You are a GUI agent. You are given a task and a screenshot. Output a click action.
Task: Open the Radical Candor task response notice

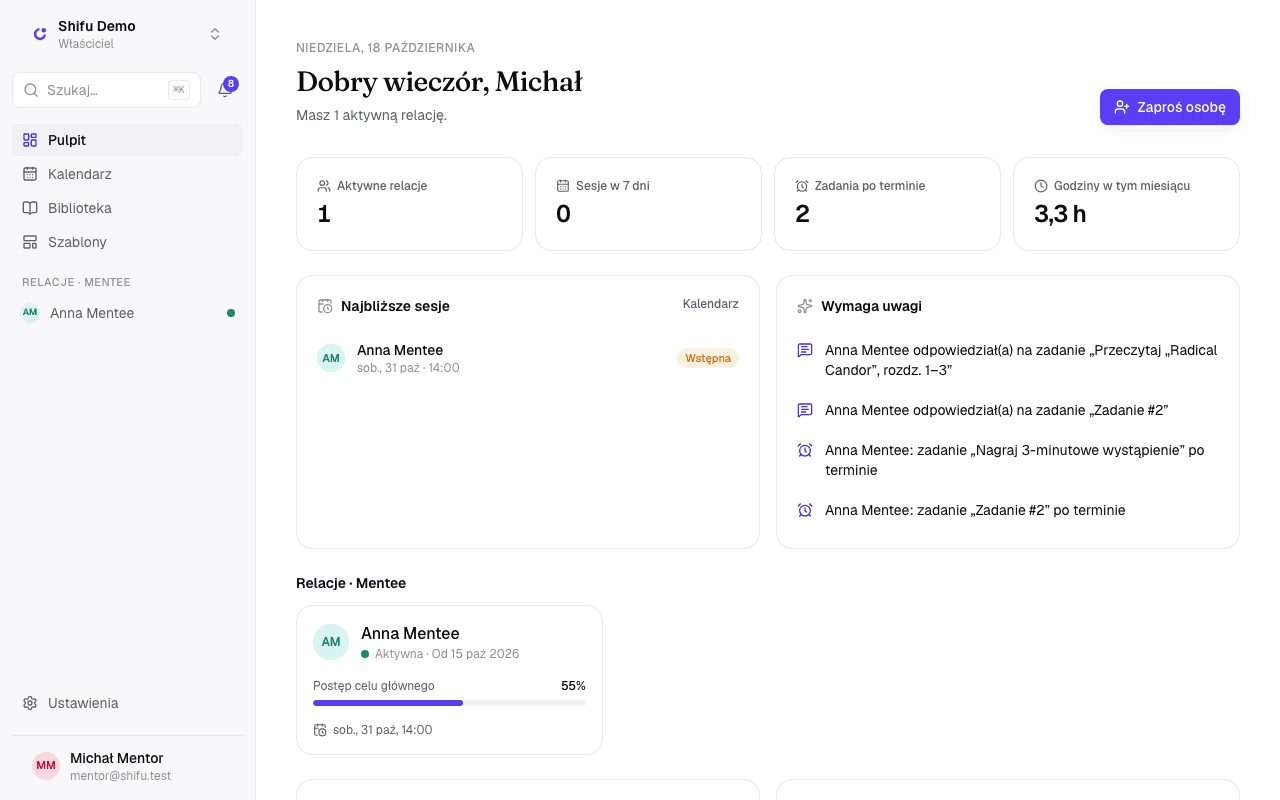(x=1008, y=360)
